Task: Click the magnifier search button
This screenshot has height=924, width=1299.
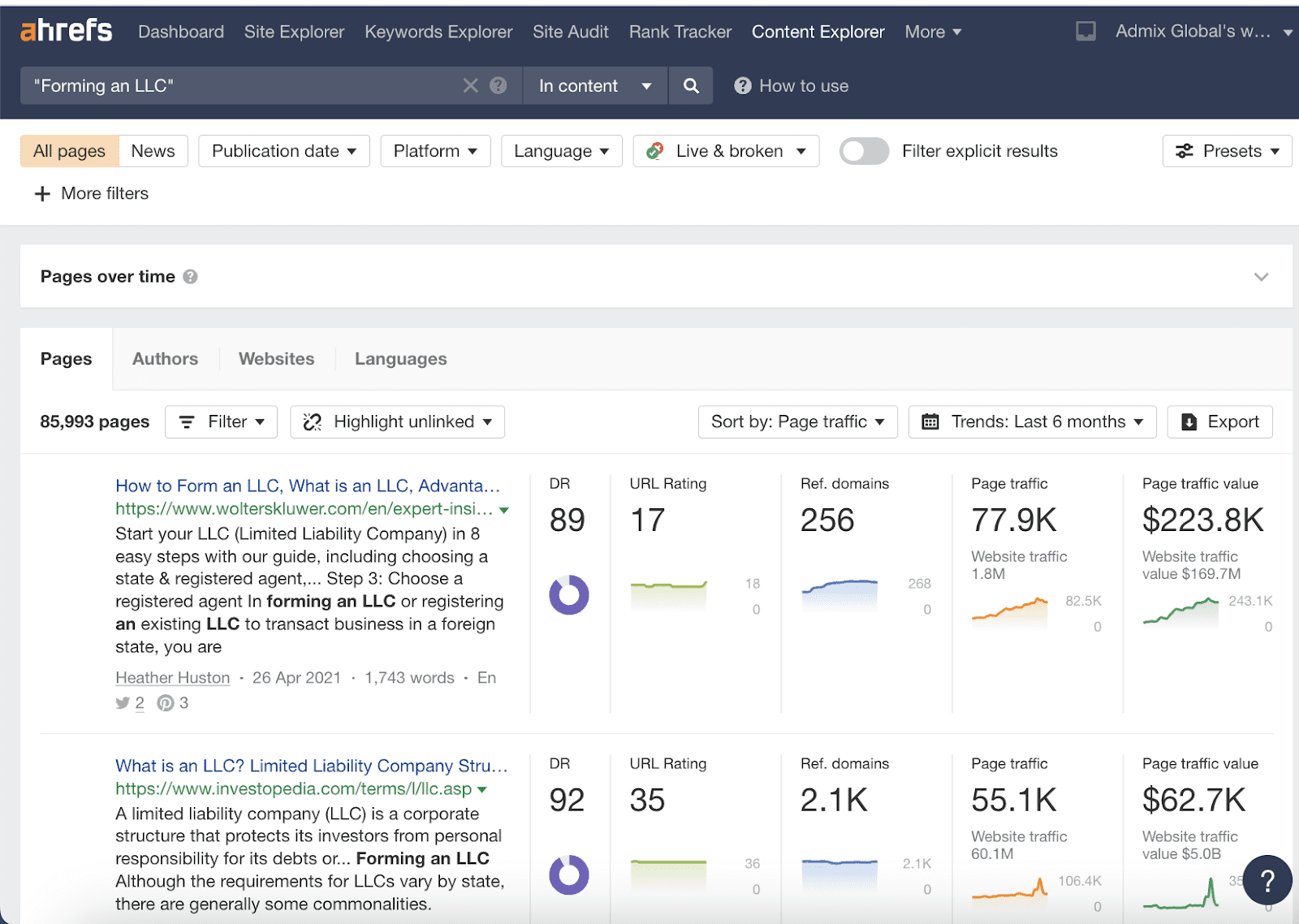Action: (x=691, y=85)
